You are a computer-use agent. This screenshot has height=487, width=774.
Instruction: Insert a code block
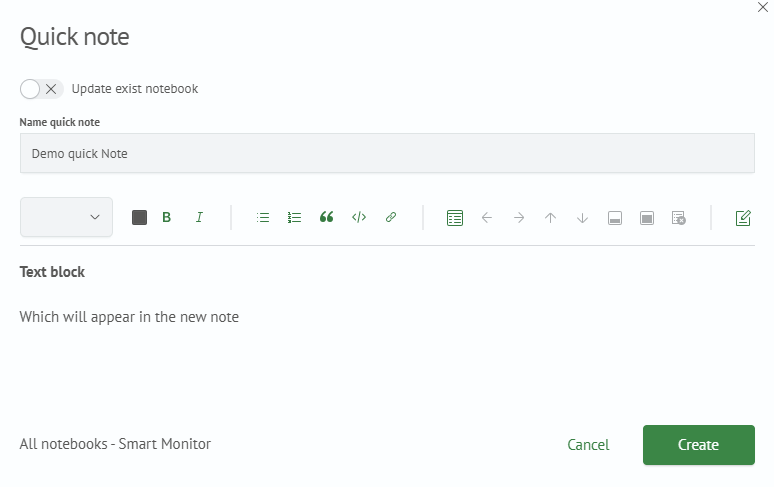click(x=359, y=217)
